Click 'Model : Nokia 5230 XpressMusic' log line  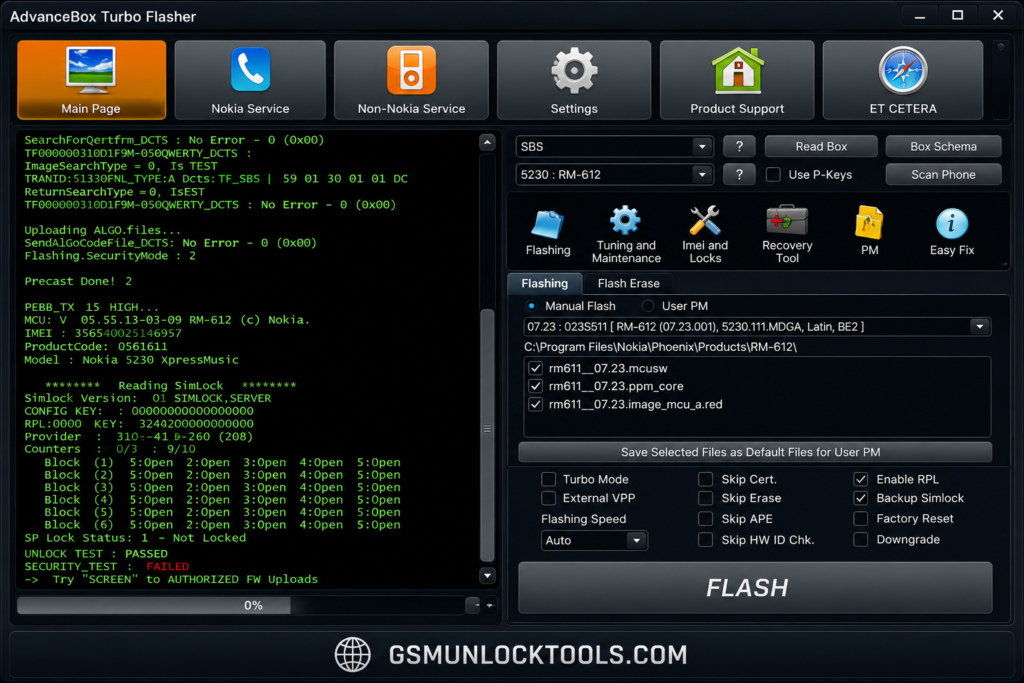(x=131, y=360)
